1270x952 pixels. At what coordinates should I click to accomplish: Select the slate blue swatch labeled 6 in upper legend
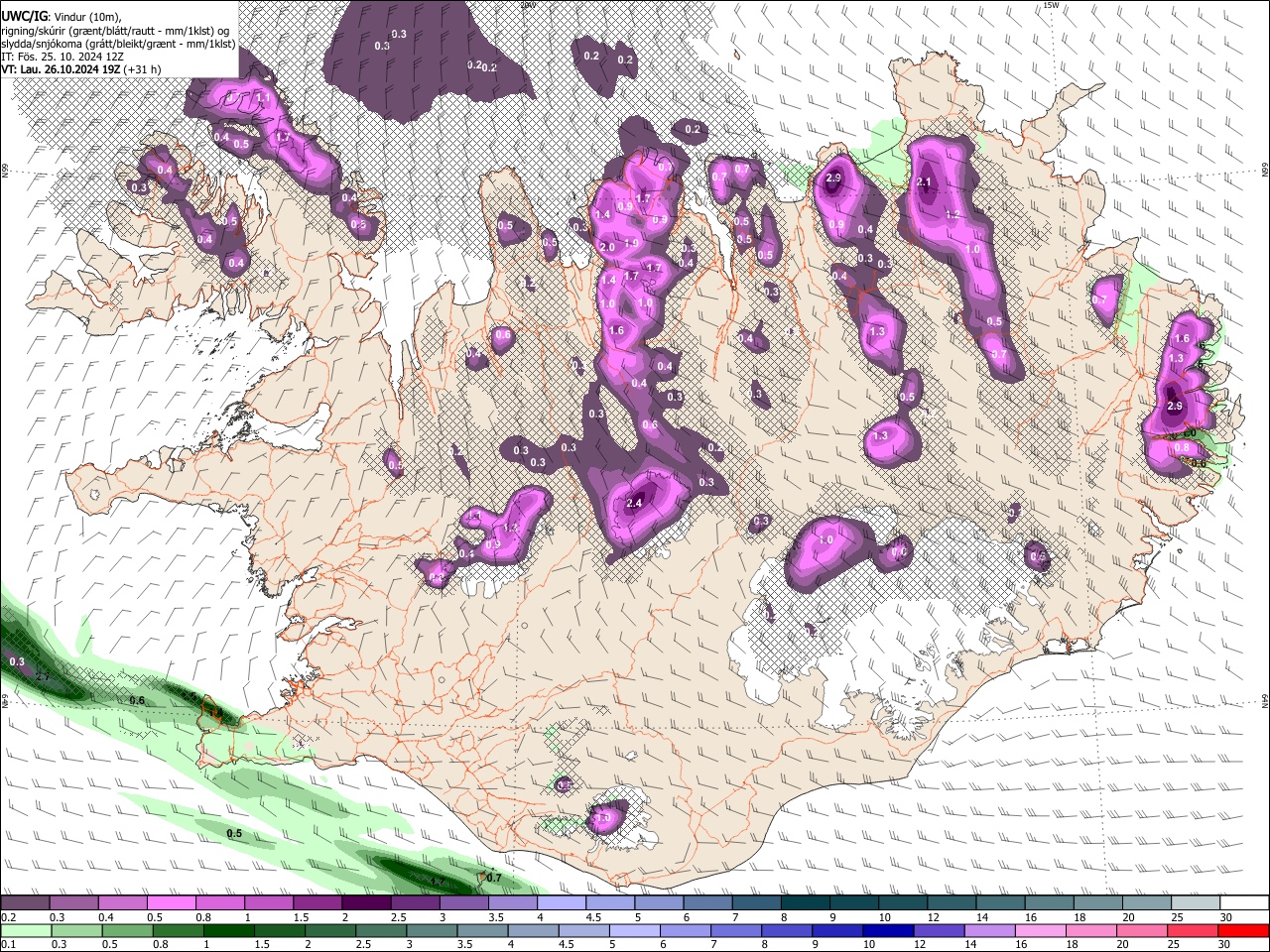[x=708, y=903]
